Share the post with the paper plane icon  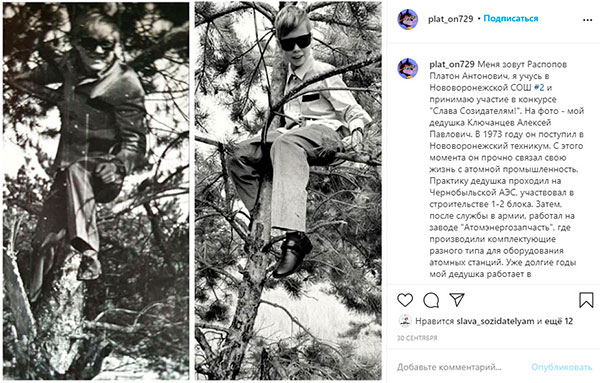pos(457,300)
